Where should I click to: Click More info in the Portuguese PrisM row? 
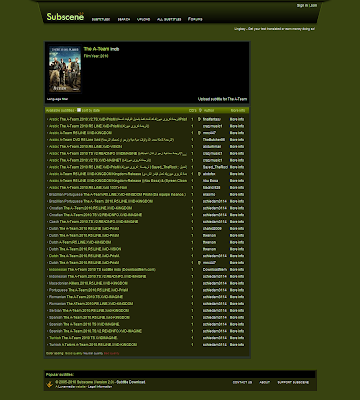click(237, 290)
